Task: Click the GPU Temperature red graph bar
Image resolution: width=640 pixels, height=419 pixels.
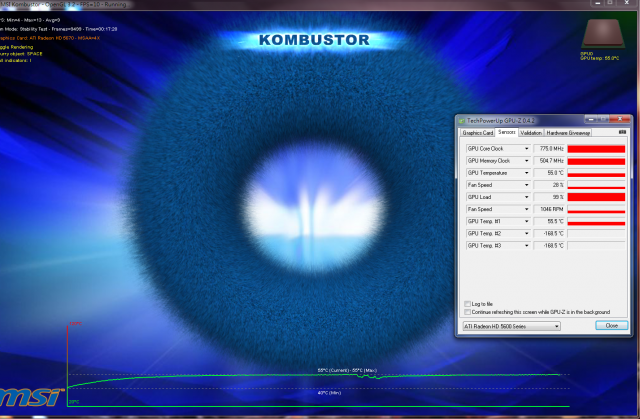Action: [x=596, y=173]
